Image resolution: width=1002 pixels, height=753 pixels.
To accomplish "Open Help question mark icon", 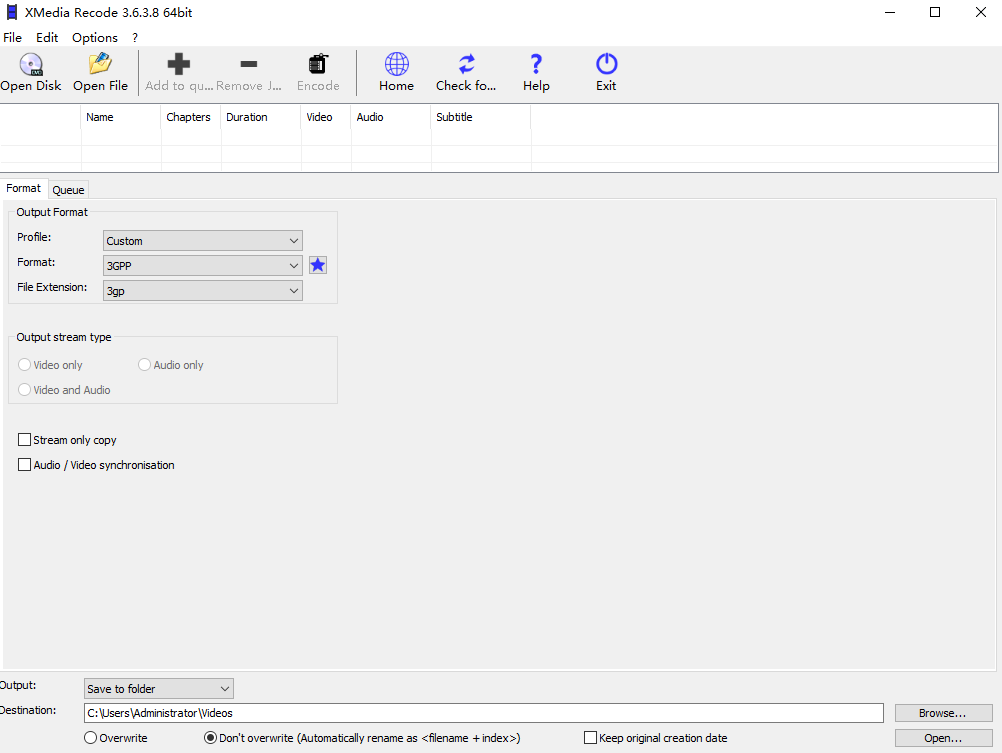I will point(536,64).
